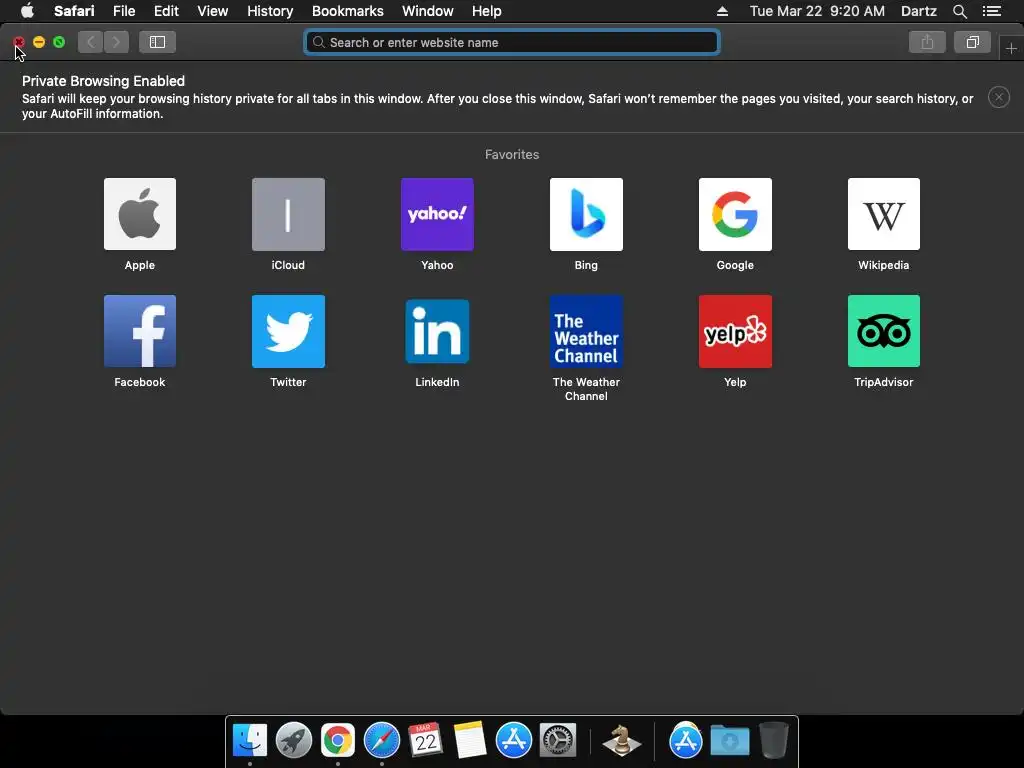The image size is (1024, 768).
Task: Open the Apple logo menu
Action: coord(27,10)
